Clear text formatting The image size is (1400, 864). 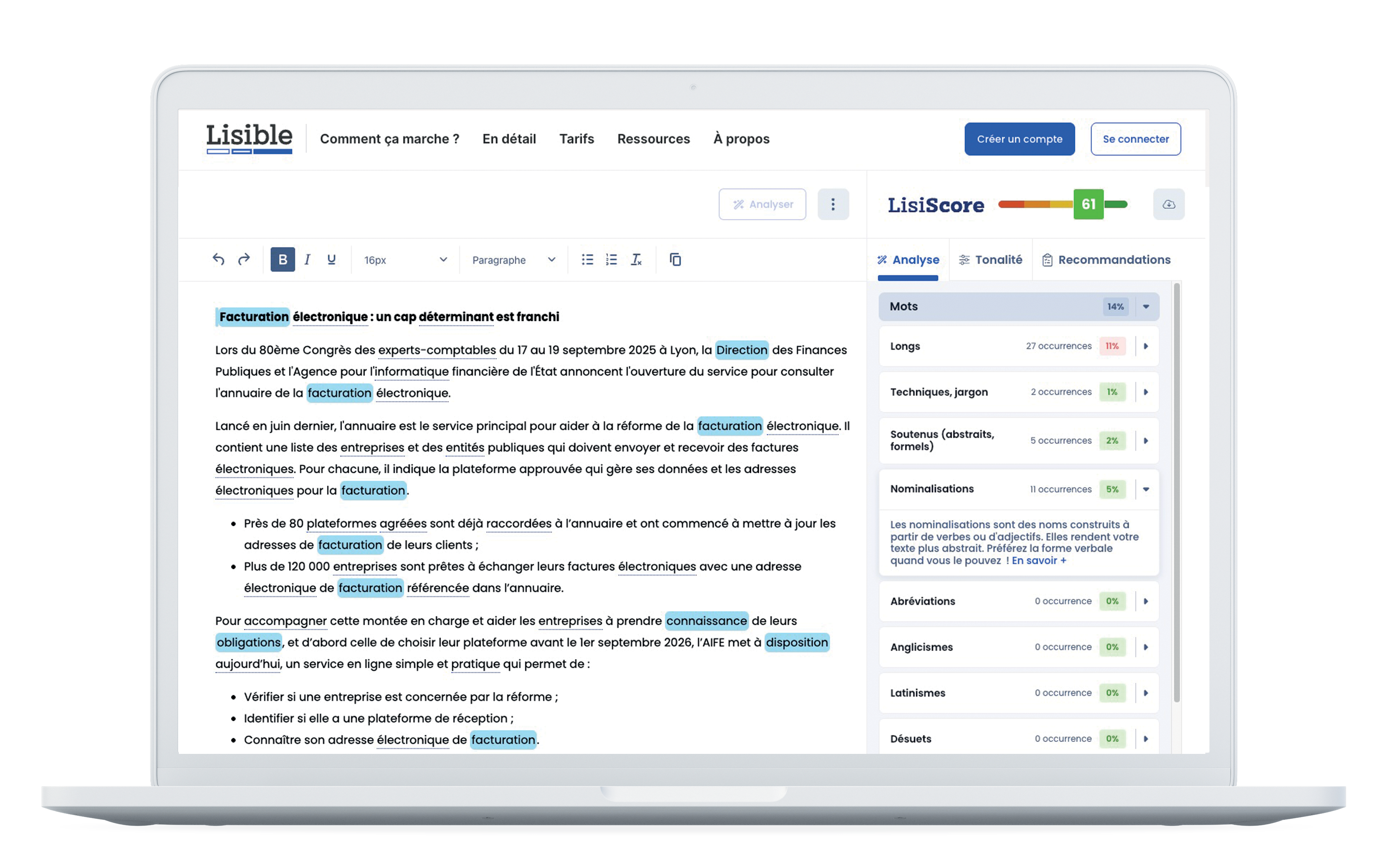point(636,260)
